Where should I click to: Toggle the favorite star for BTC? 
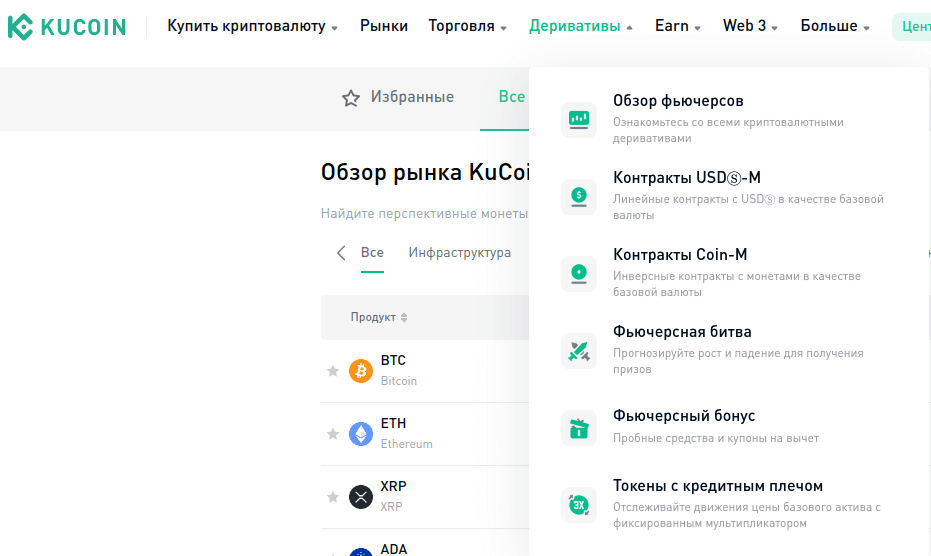click(x=333, y=371)
